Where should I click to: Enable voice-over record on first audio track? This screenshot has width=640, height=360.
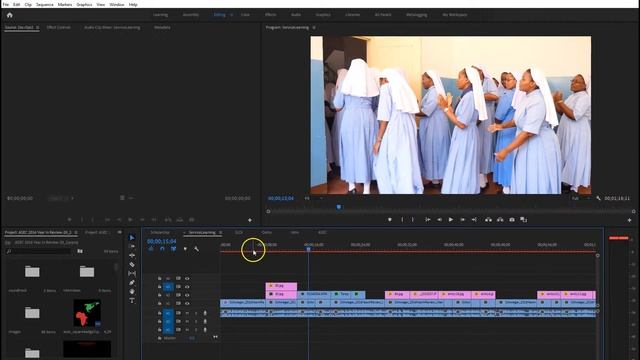[205, 313]
